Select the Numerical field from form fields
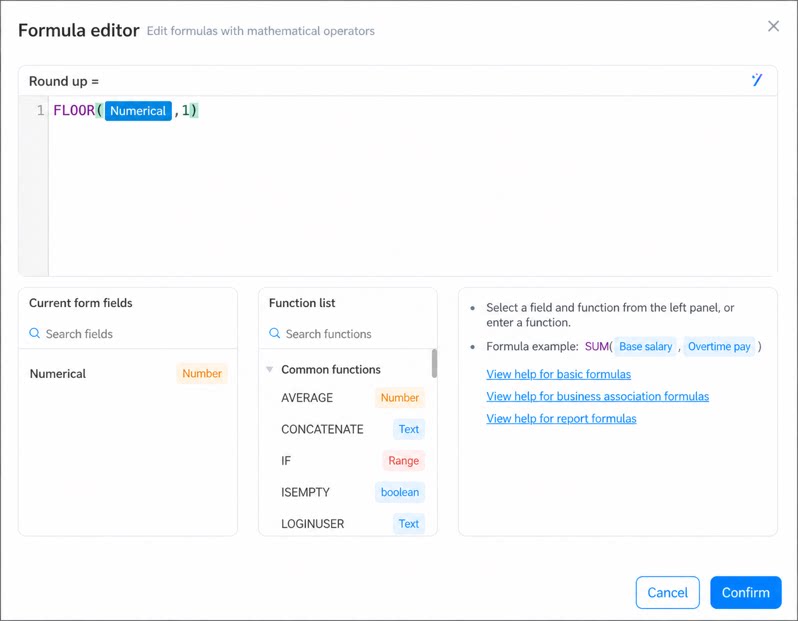 [128, 374]
